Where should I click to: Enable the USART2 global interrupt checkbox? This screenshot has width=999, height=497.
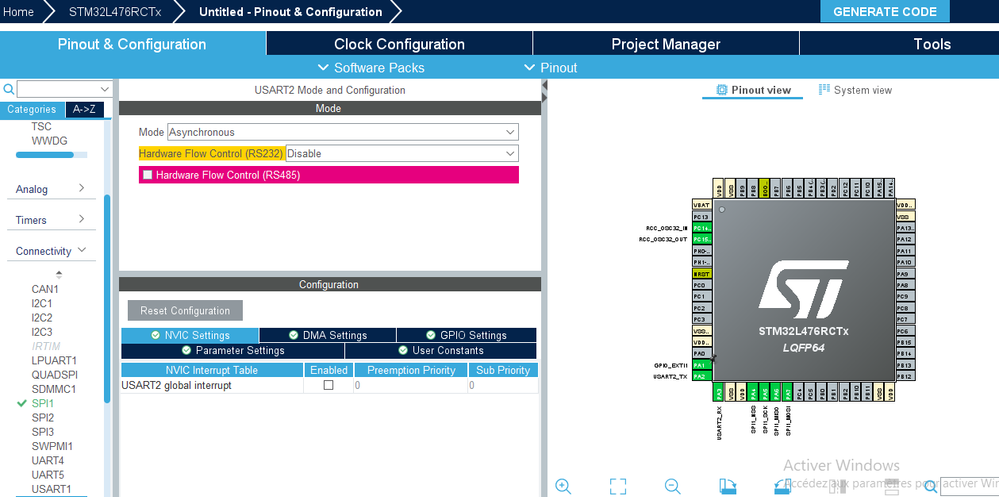tap(329, 385)
